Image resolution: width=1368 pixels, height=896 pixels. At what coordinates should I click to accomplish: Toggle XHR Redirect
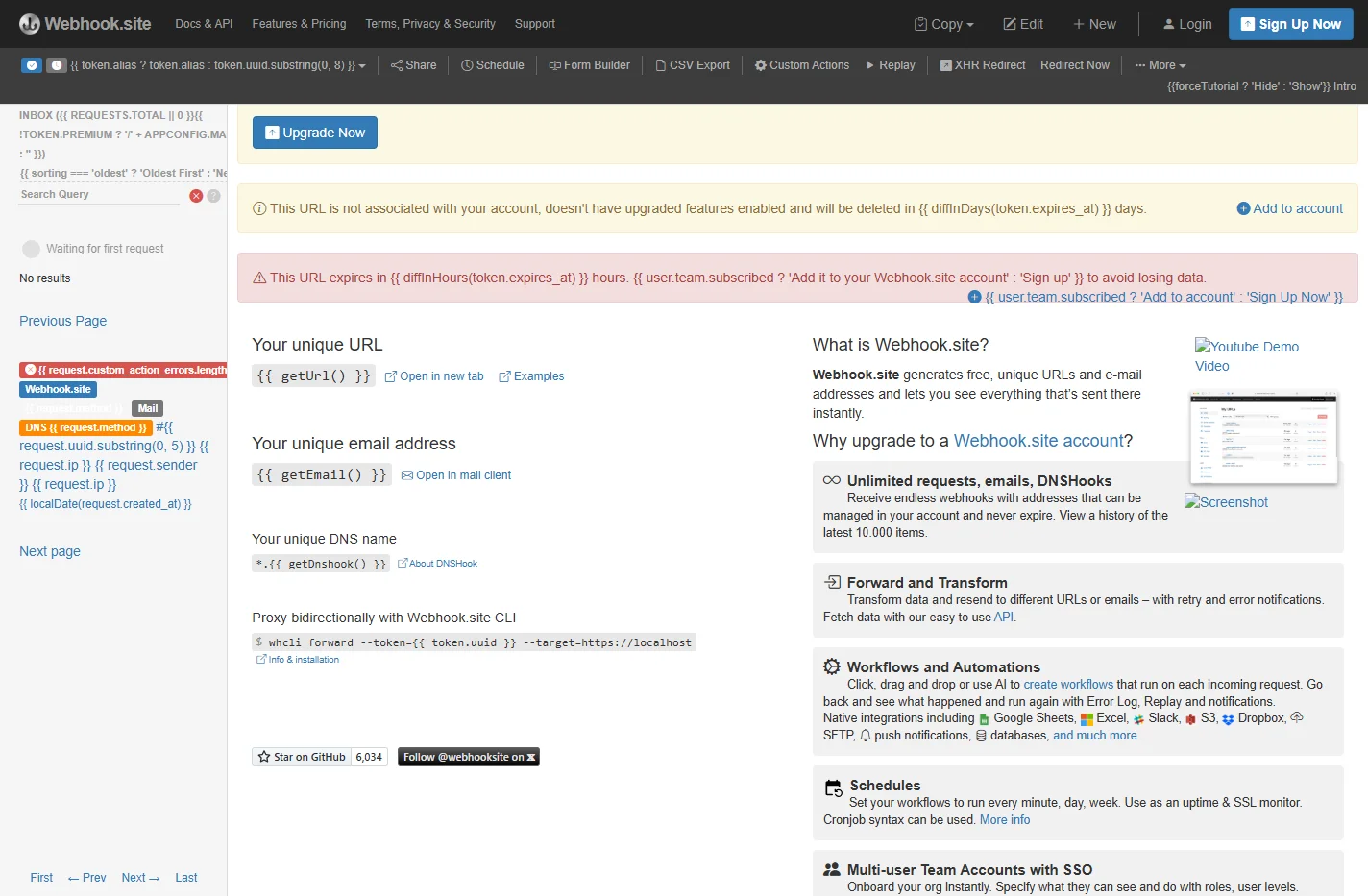point(983,65)
